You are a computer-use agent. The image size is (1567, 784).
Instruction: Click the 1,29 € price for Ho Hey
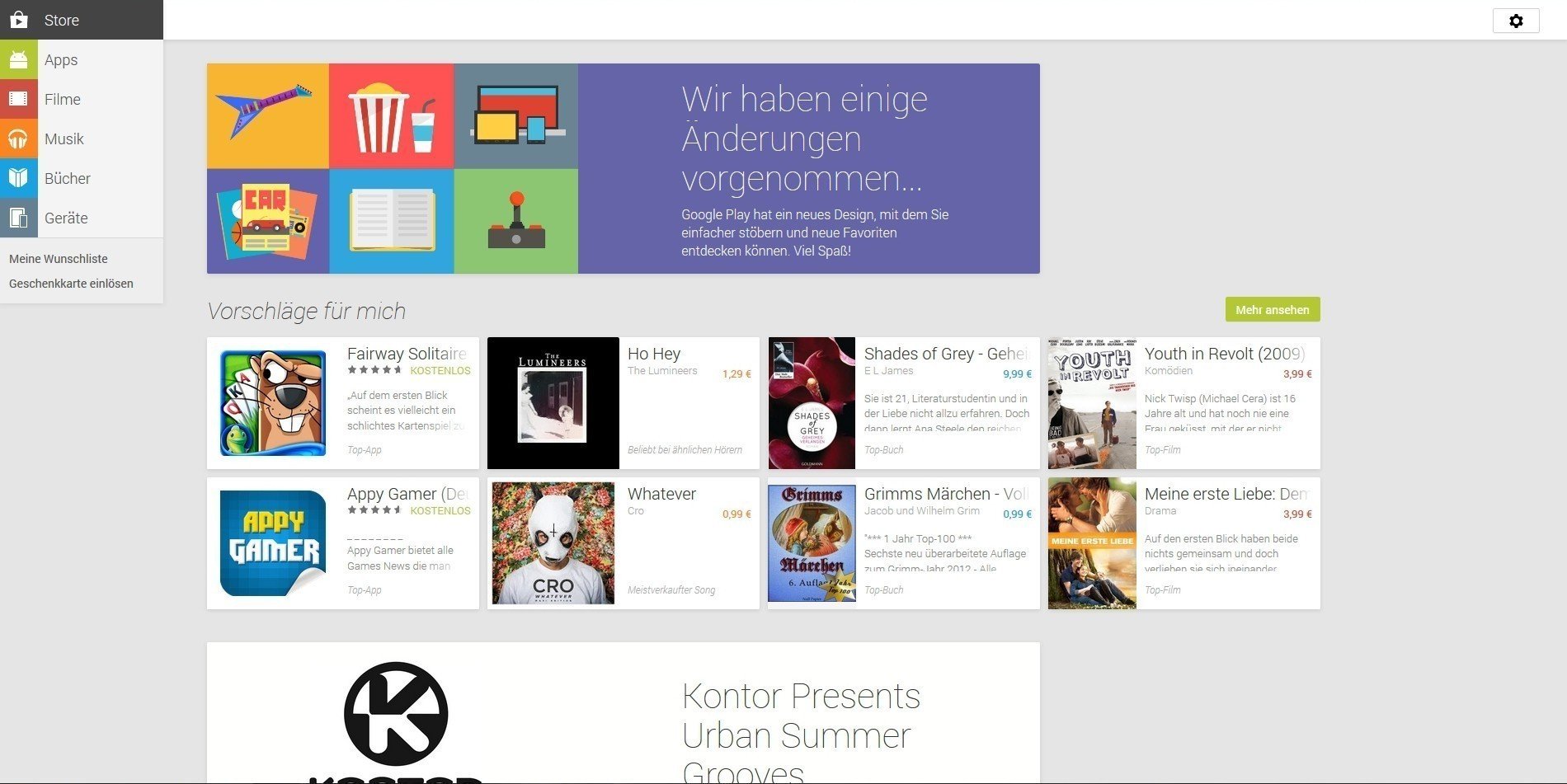point(736,374)
